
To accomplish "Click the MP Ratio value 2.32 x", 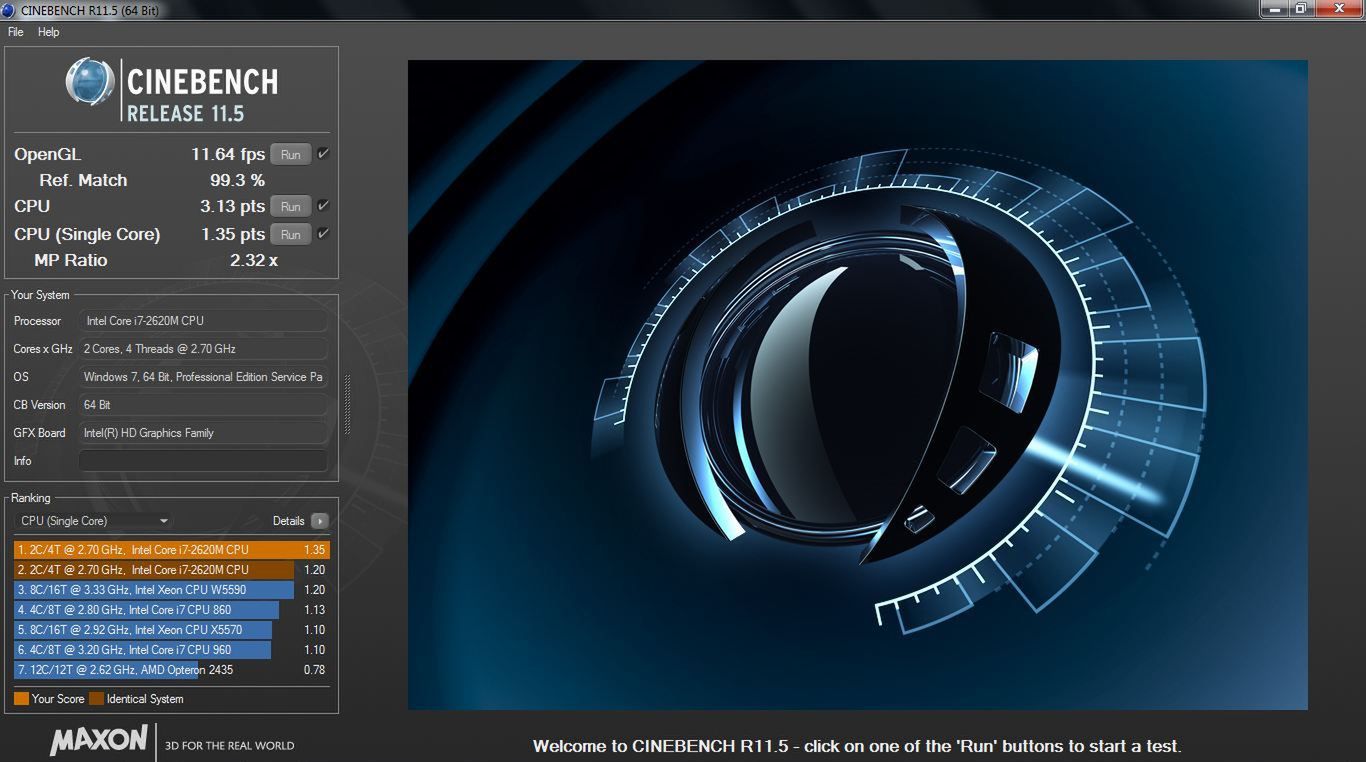I will (x=253, y=261).
